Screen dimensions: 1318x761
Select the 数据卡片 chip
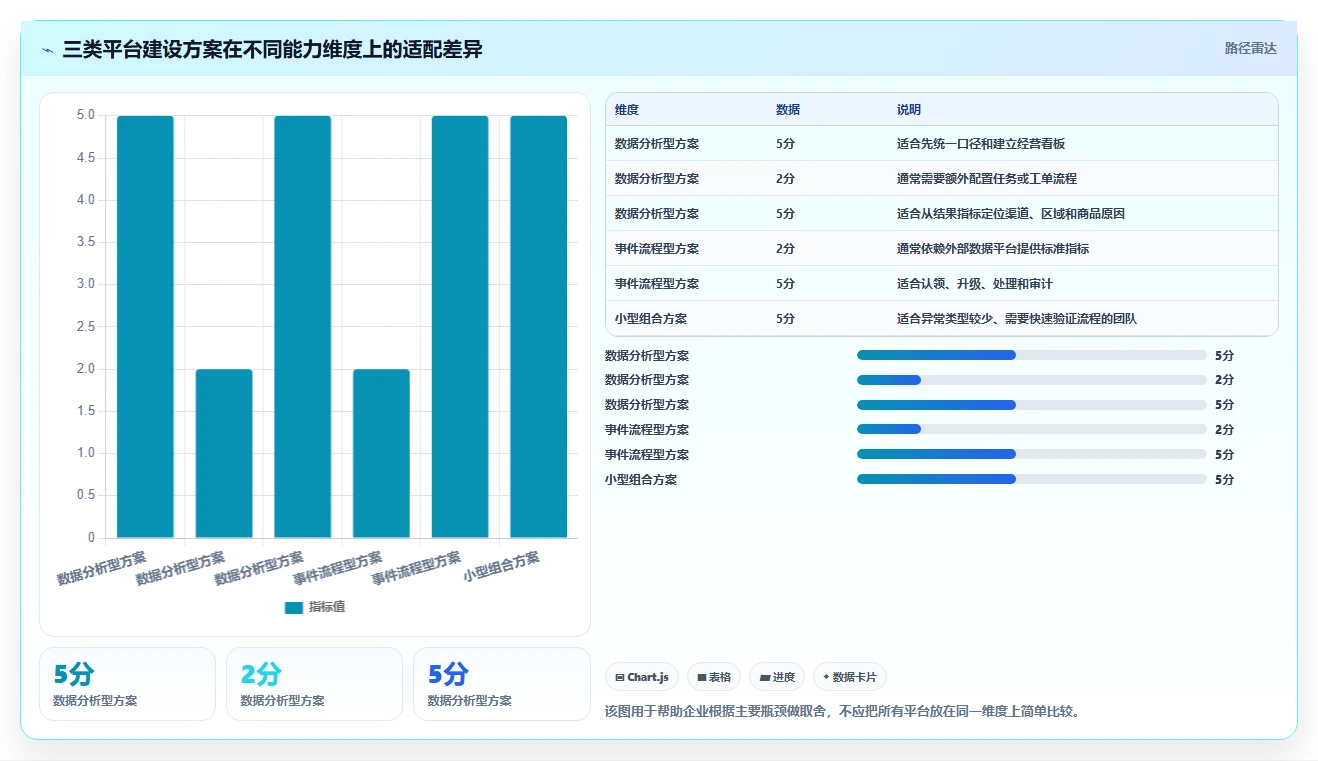pos(850,677)
